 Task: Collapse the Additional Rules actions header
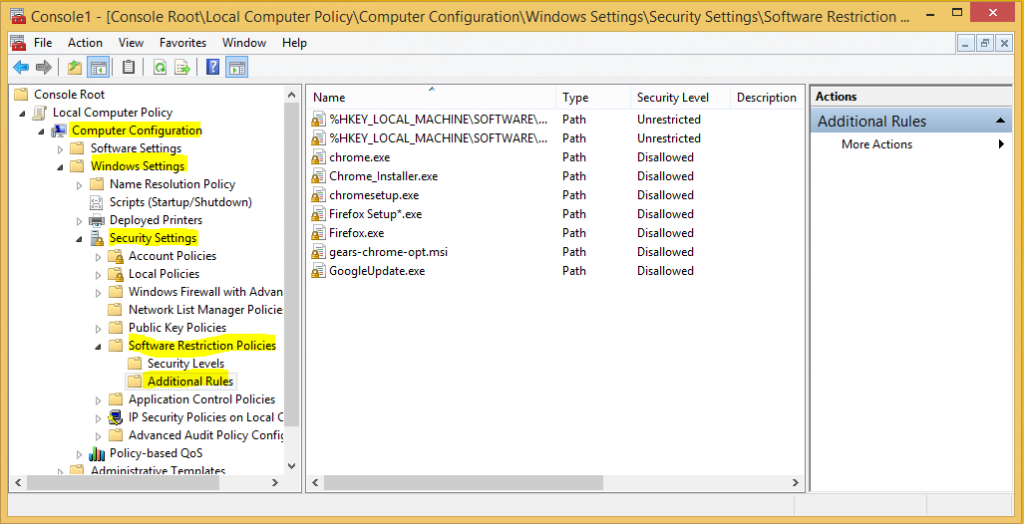coord(999,122)
